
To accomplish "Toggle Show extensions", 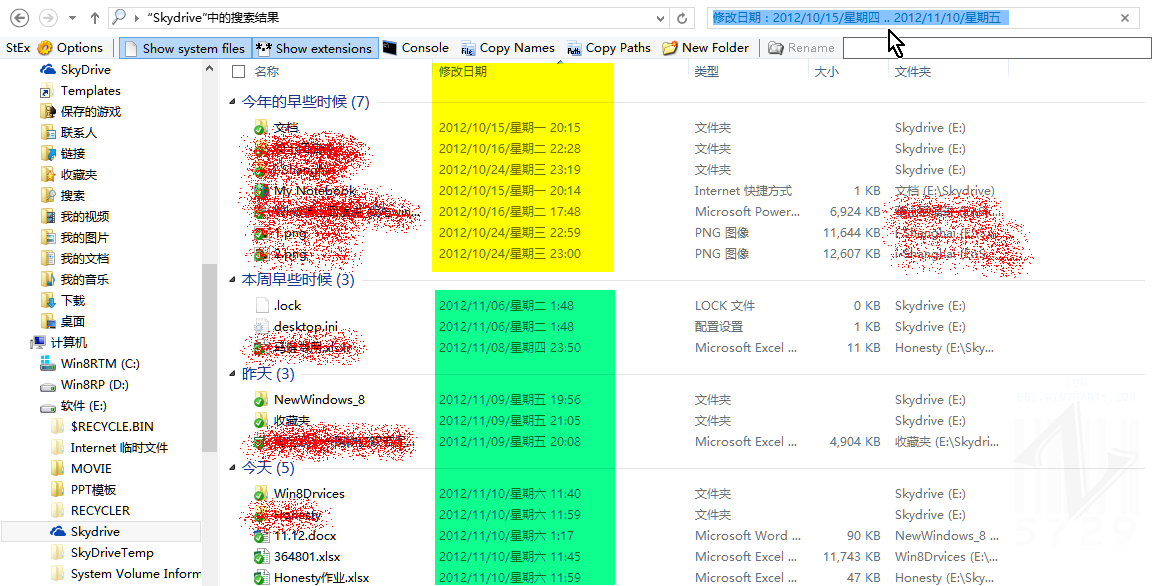I will pyautogui.click(x=315, y=48).
